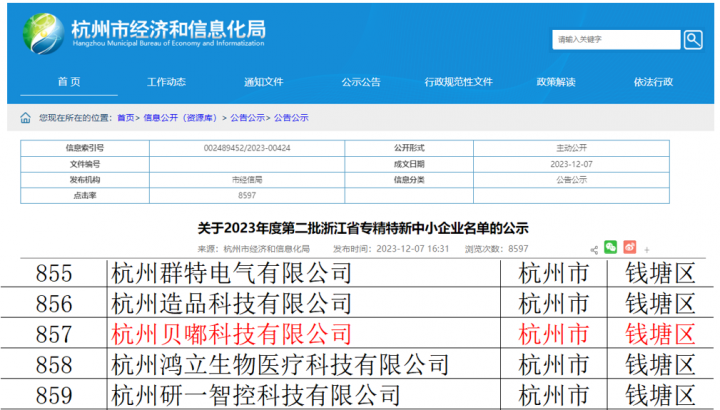Click 杭州造品科技有限公司
The image size is (720, 410).
tap(231, 304)
